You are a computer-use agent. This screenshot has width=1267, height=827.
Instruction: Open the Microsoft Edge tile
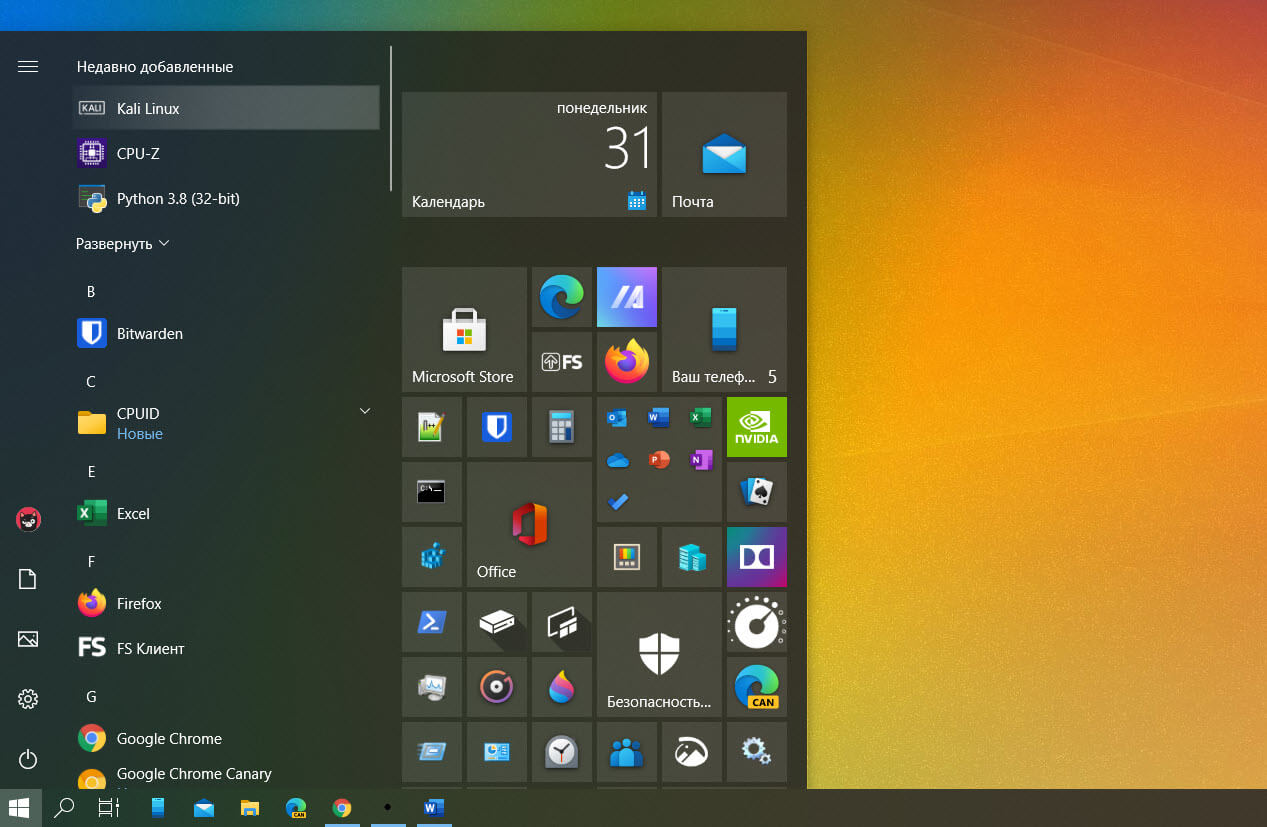[562, 297]
